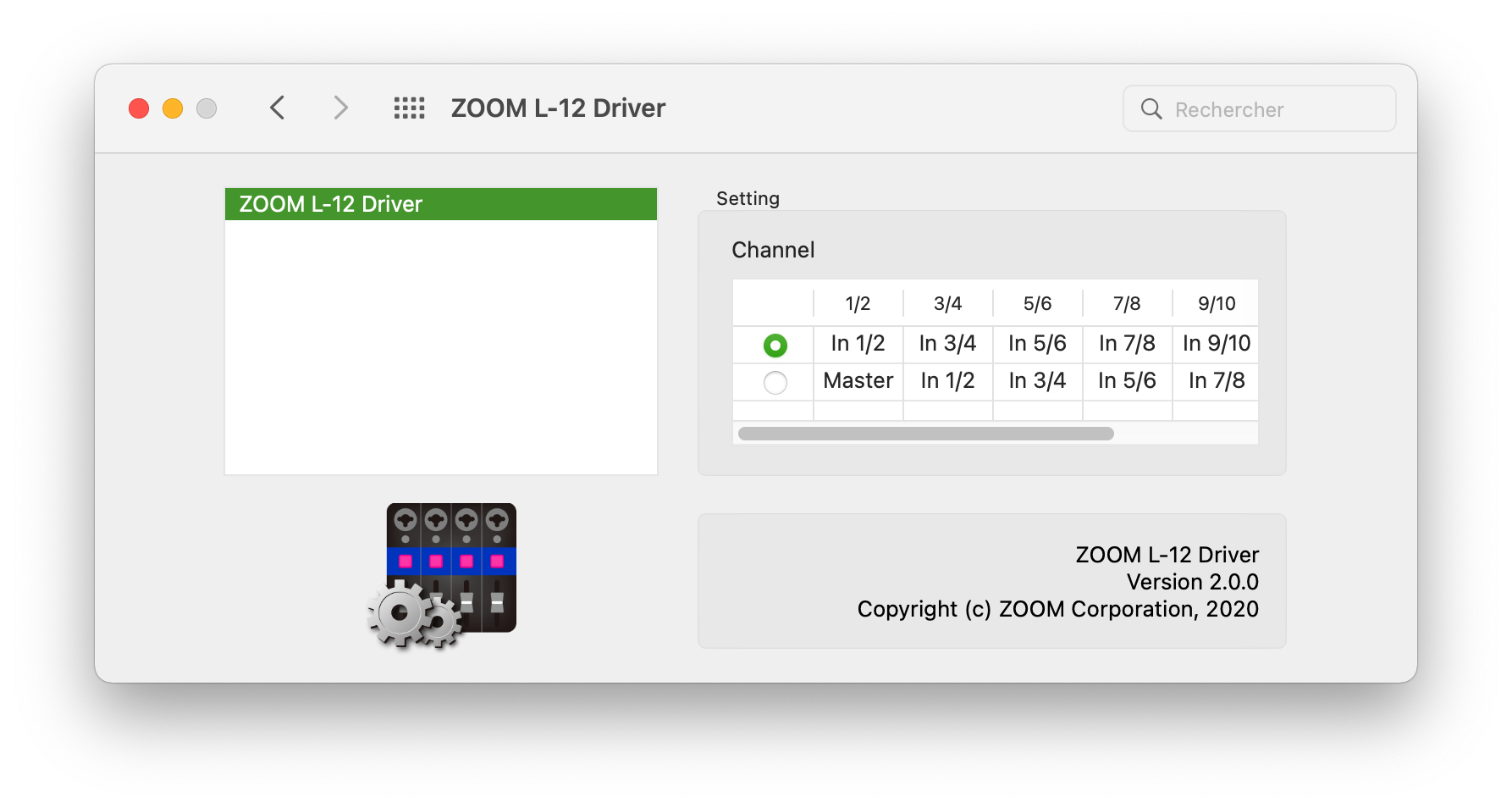The height and width of the screenshot is (808, 1512).
Task: Click the 9/10 column header
Action: 1217,303
